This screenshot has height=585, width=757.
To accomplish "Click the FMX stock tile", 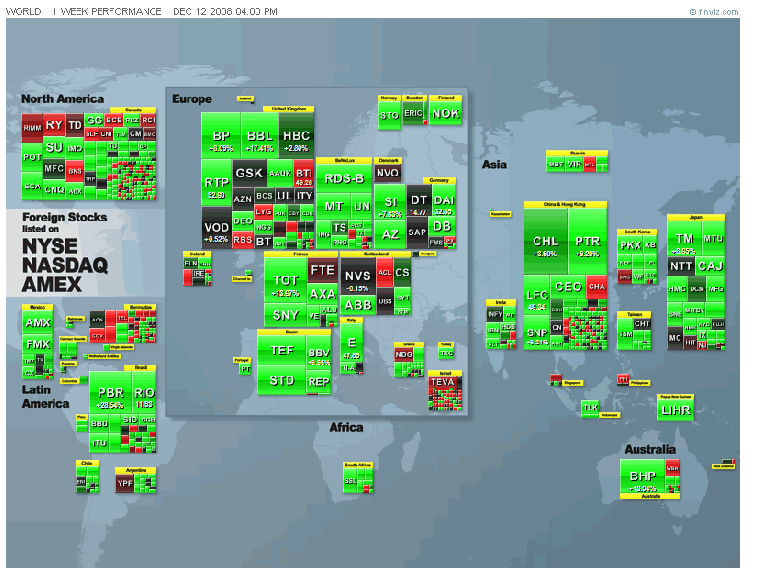I will pyautogui.click(x=38, y=344).
